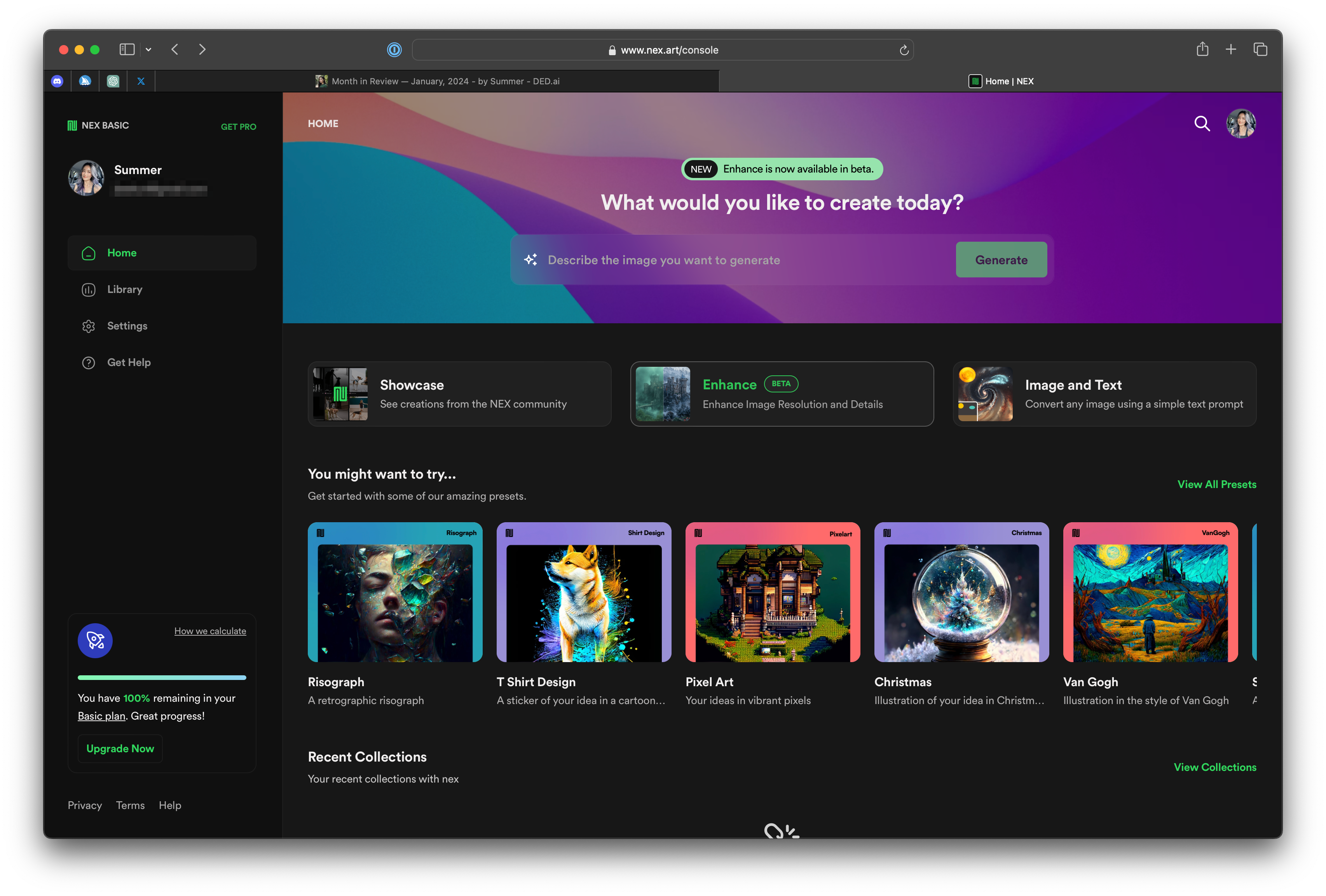This screenshot has height=896, width=1326.
Task: Open the View All Presets link
Action: tap(1216, 484)
